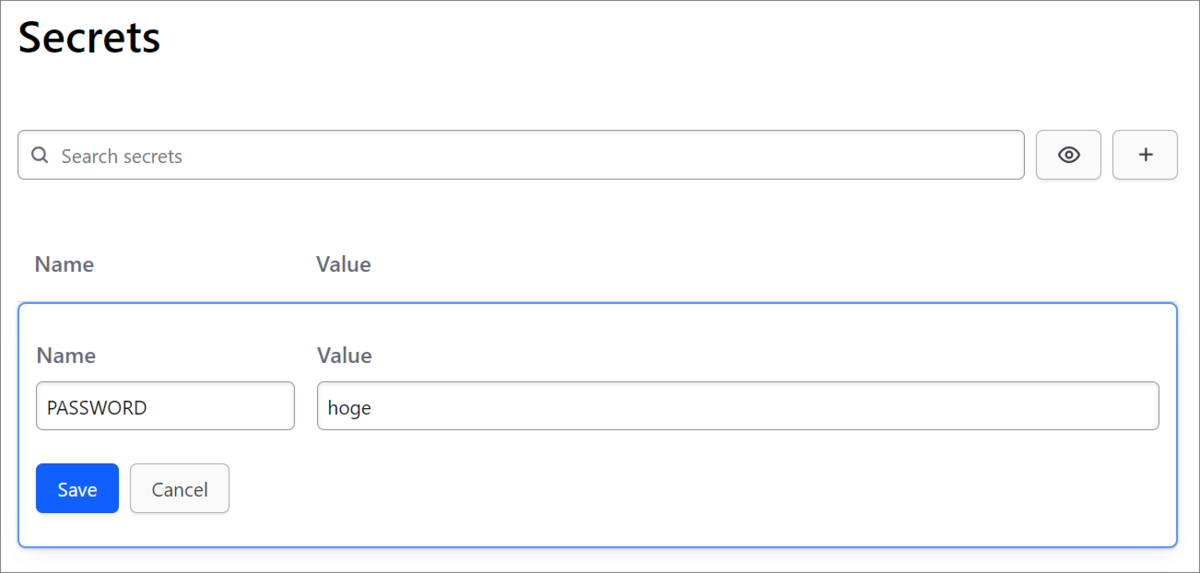Click the Value column header in the table

coord(343,265)
